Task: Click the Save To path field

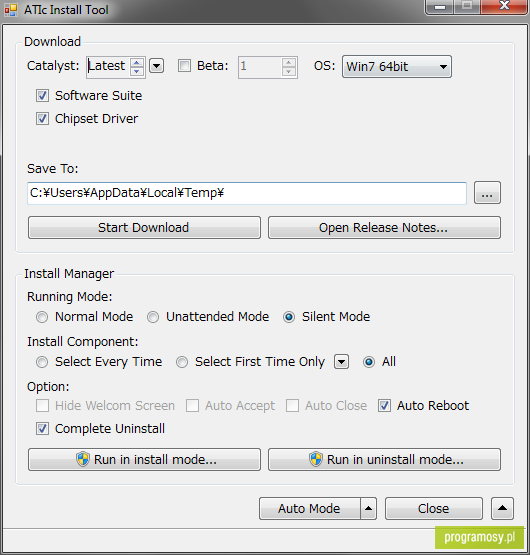Action: pyautogui.click(x=247, y=193)
